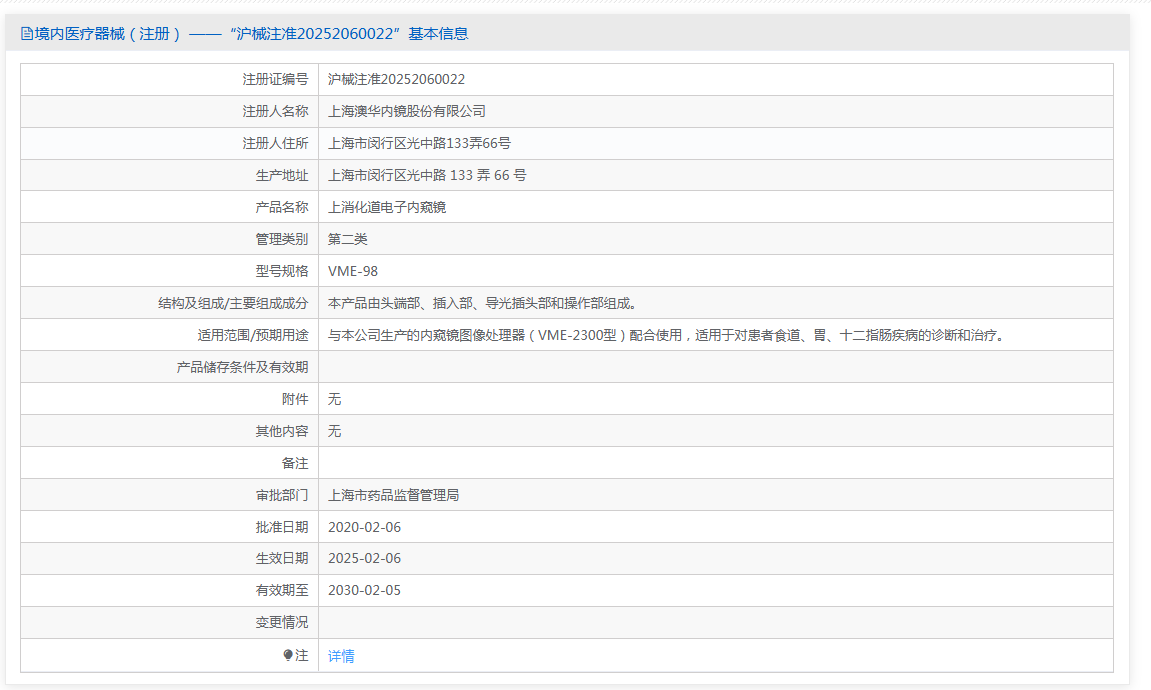
Task: Click the 批准日期 label
Action: (282, 527)
